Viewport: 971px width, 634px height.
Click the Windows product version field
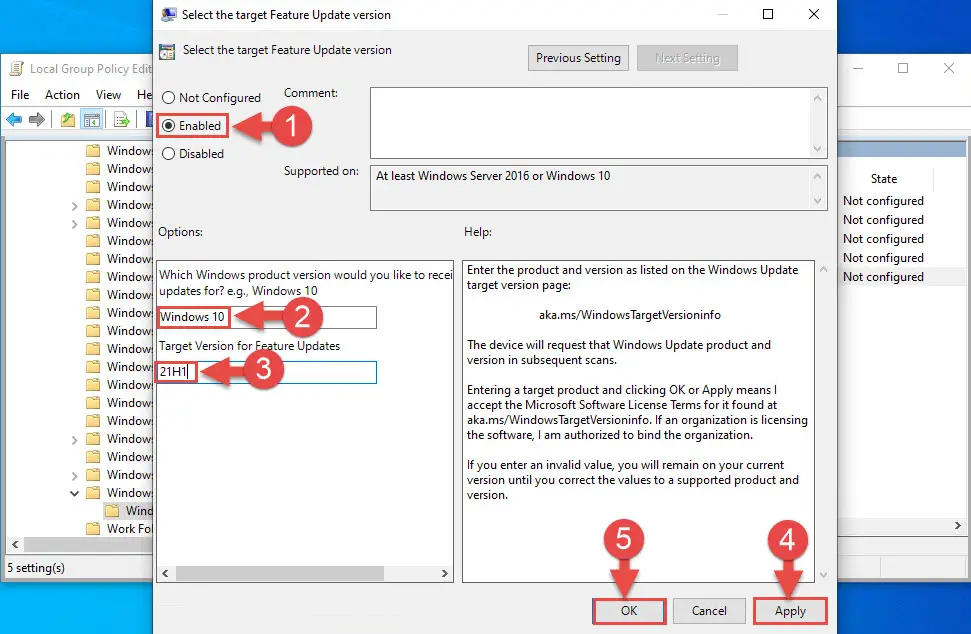point(267,318)
